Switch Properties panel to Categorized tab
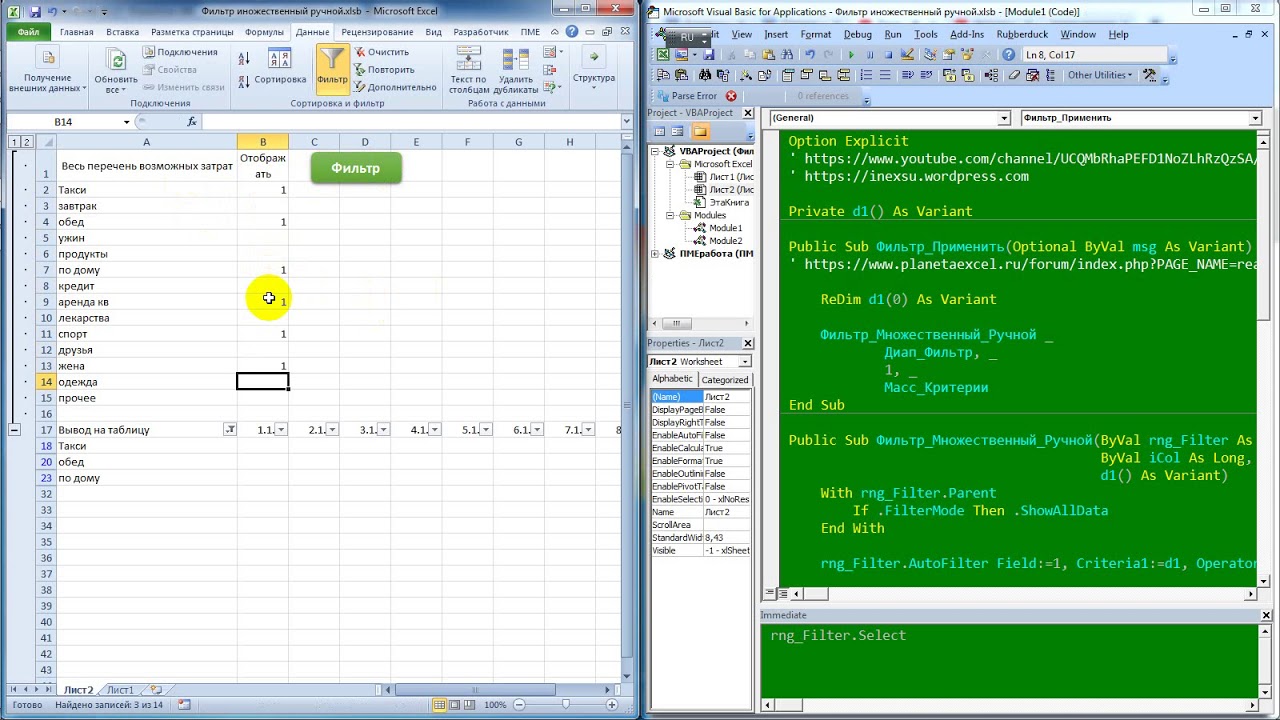The width and height of the screenshot is (1280, 720). pos(725,380)
